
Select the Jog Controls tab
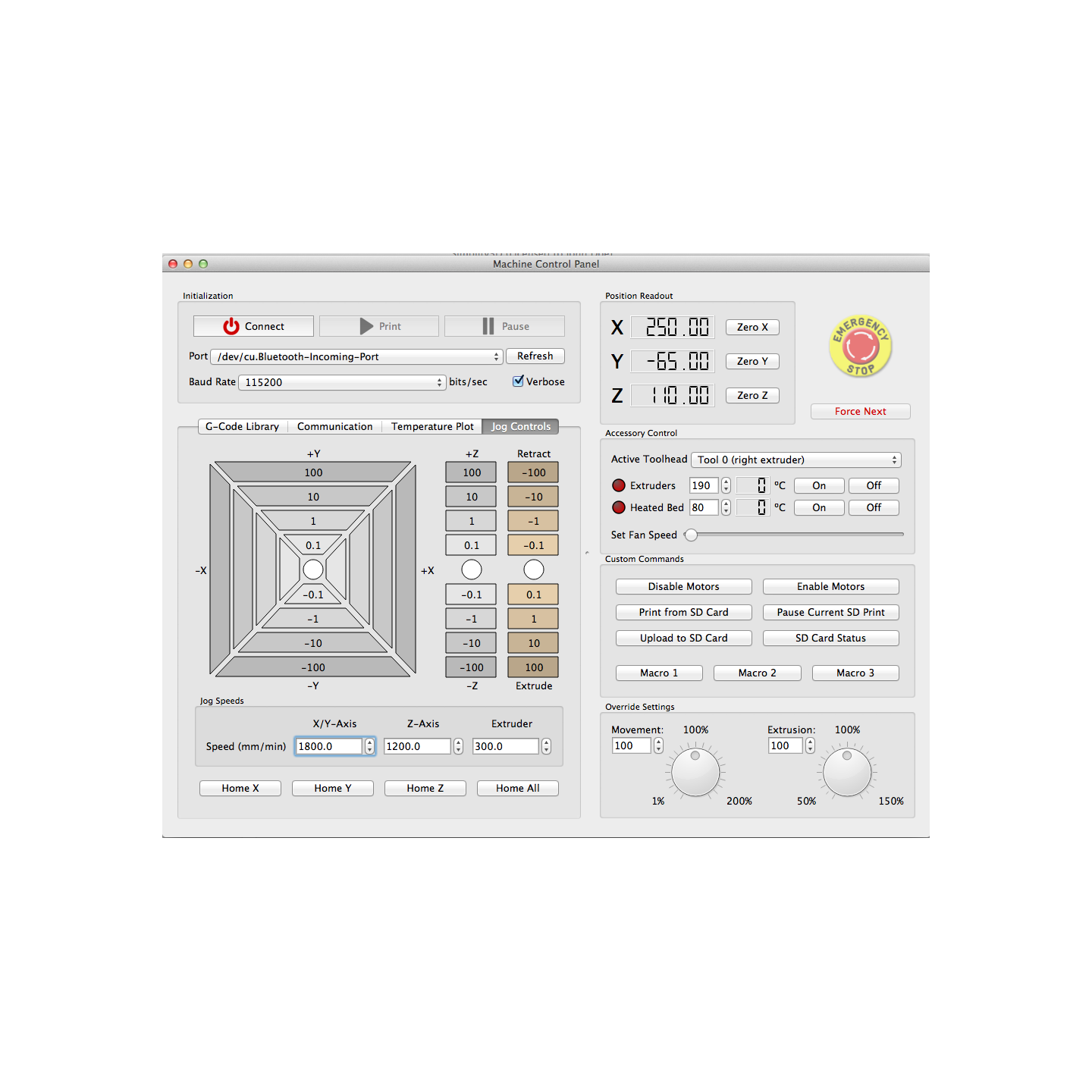click(521, 426)
